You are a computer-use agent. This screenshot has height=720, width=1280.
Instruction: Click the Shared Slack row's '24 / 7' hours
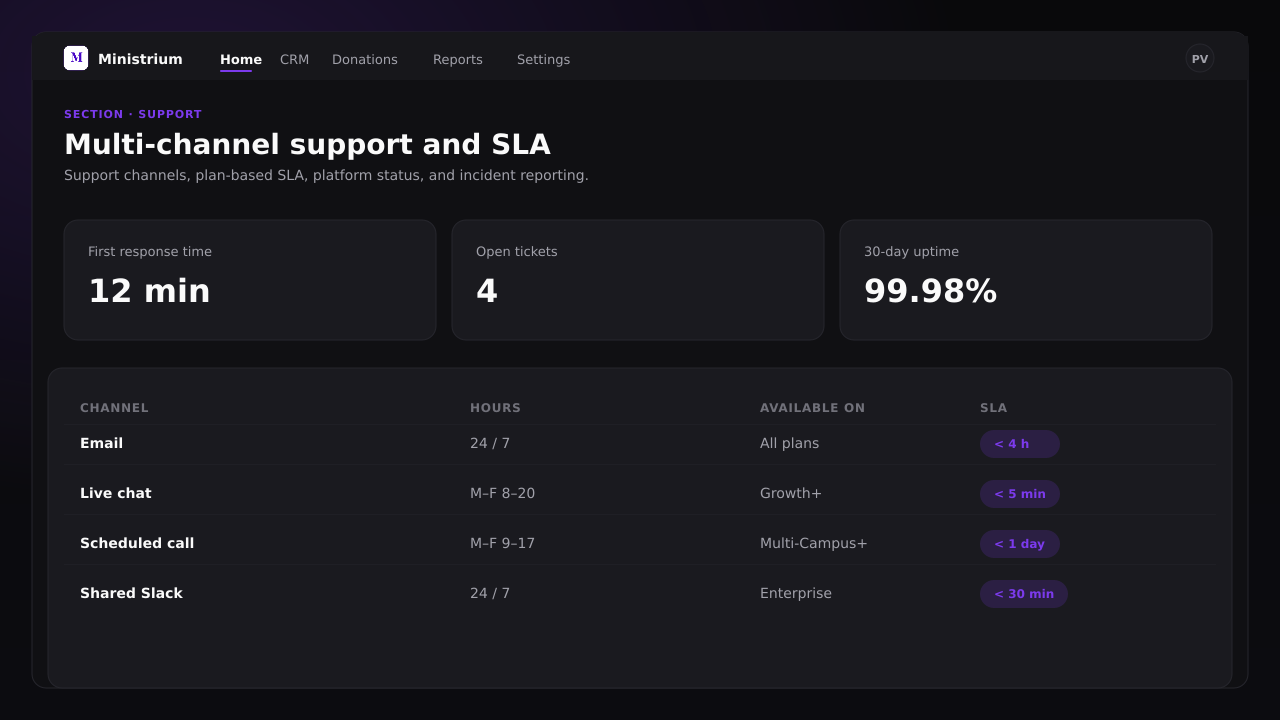(x=490, y=593)
